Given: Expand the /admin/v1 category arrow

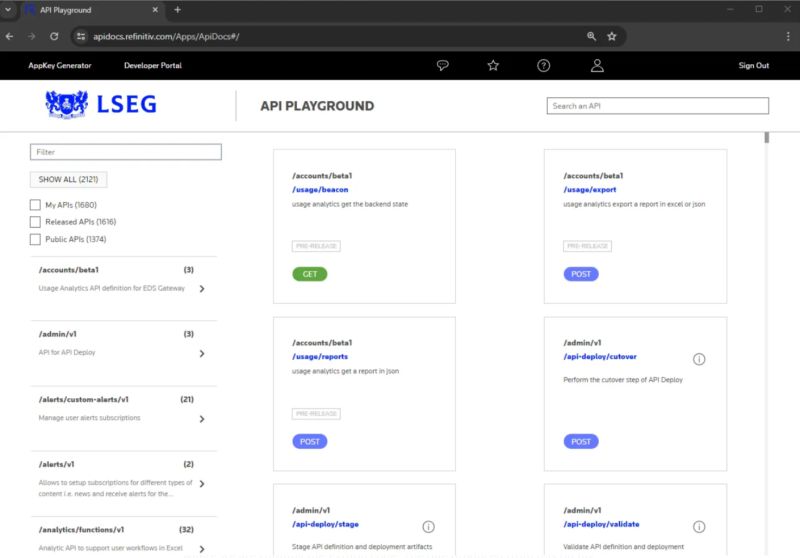Looking at the screenshot, I should click(x=202, y=353).
